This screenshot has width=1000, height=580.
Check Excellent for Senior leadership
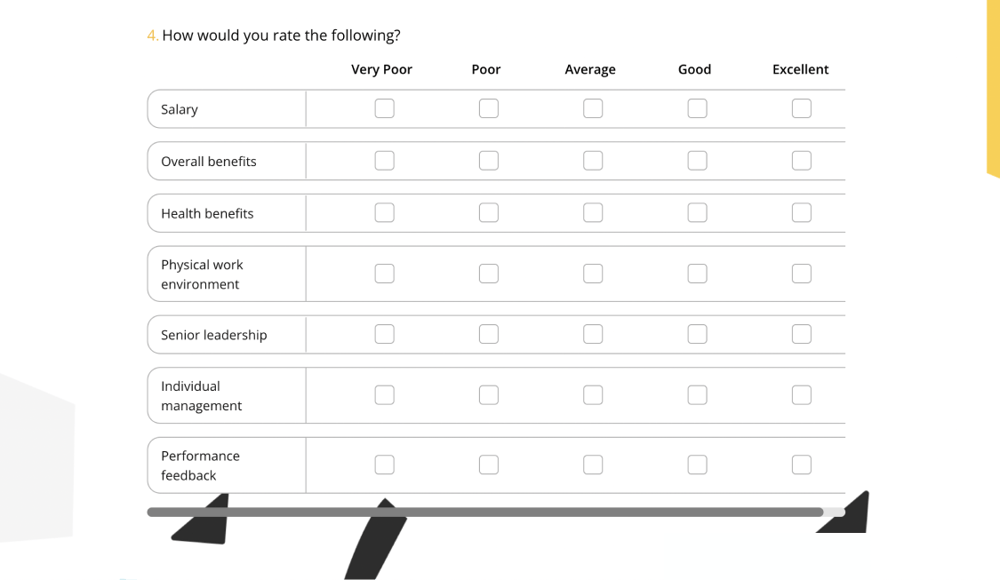click(801, 334)
